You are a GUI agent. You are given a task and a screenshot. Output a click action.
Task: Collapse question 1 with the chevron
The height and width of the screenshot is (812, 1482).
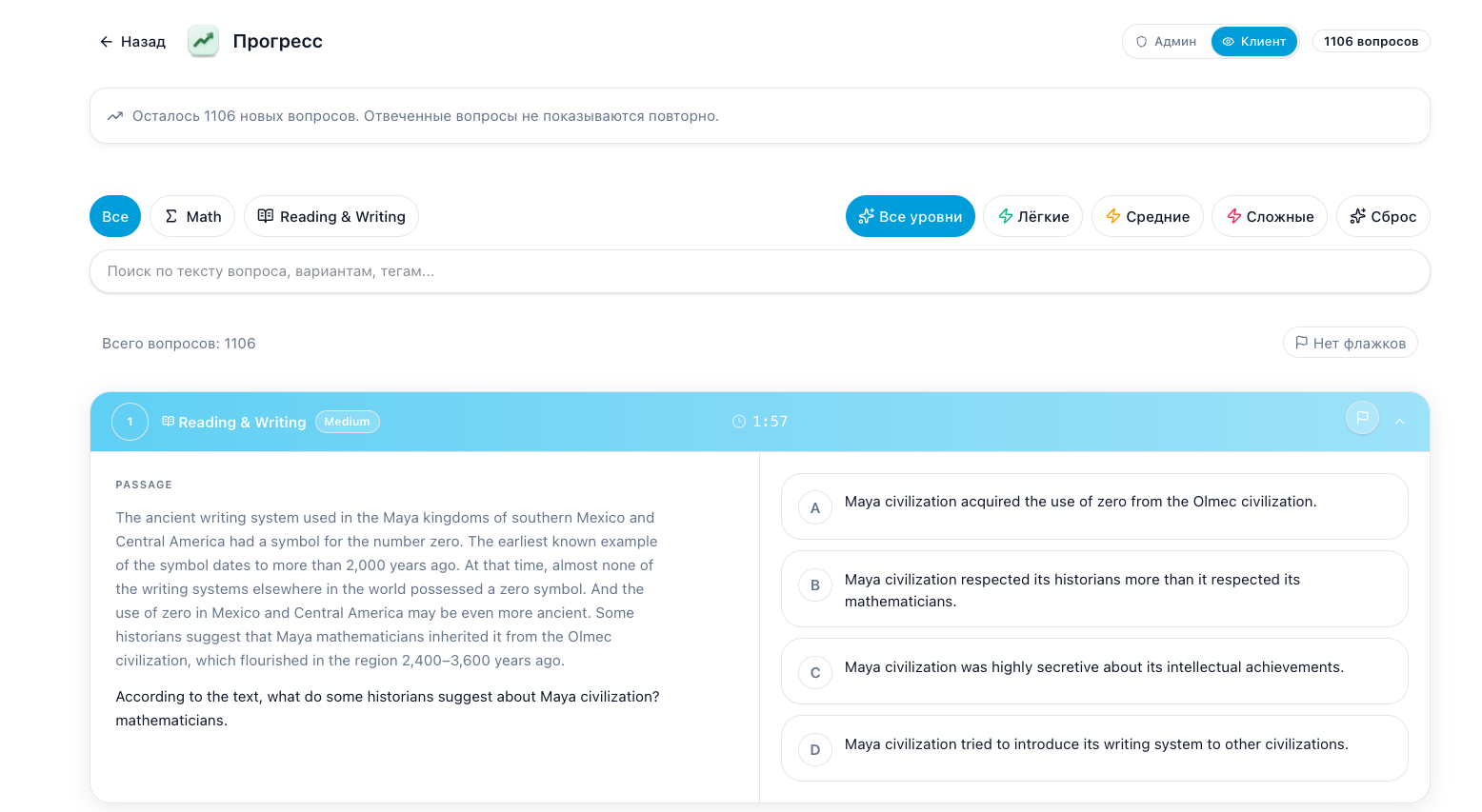point(1399,422)
